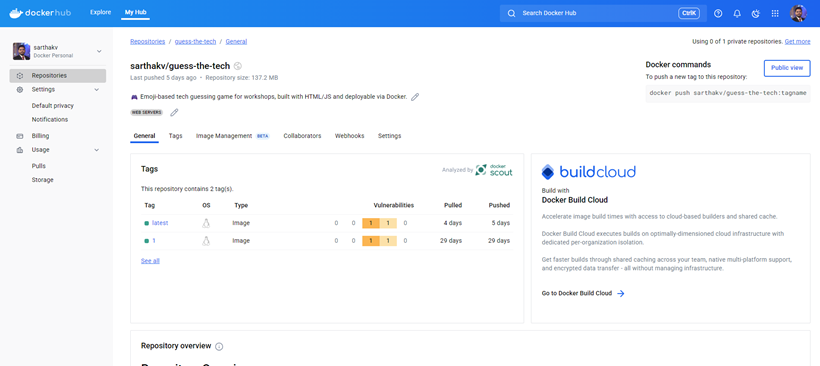Open Storage under Usage
The width and height of the screenshot is (820, 366).
pyautogui.click(x=42, y=180)
